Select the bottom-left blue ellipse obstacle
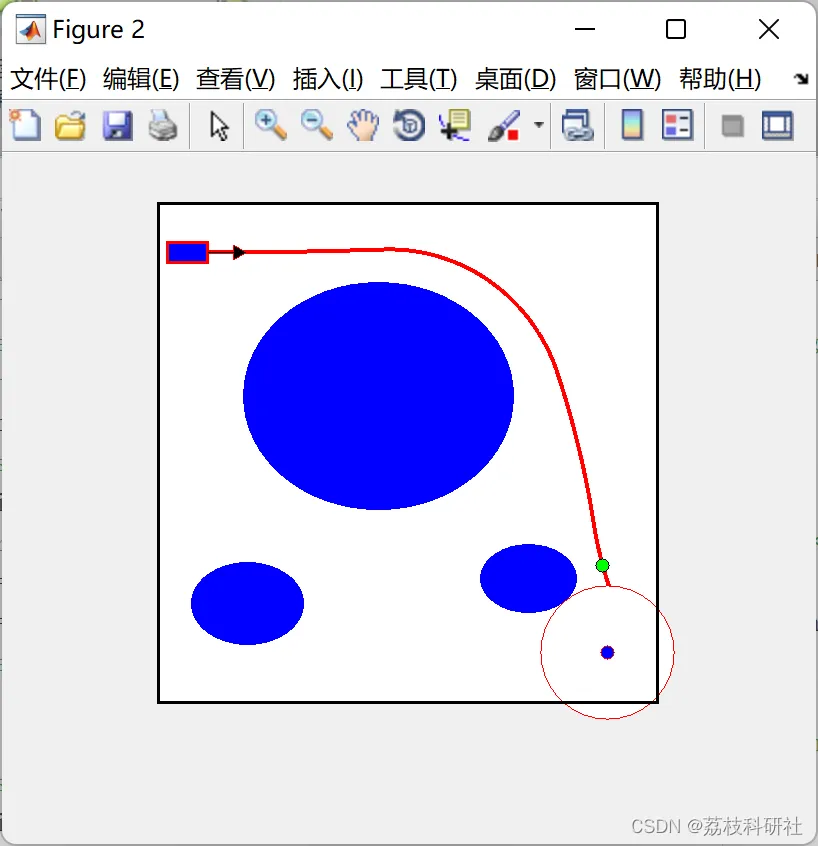 tap(247, 603)
